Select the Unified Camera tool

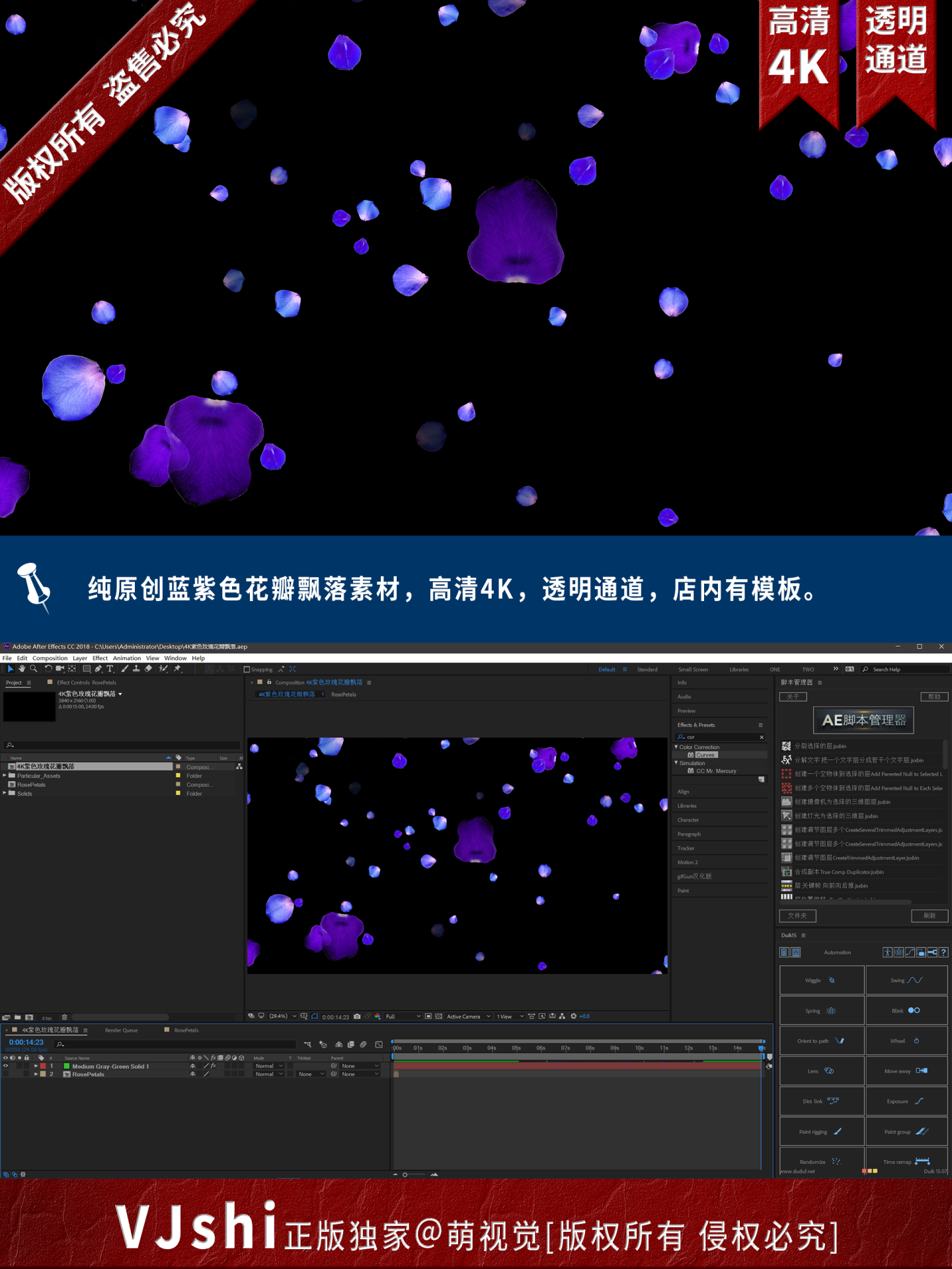[59, 669]
